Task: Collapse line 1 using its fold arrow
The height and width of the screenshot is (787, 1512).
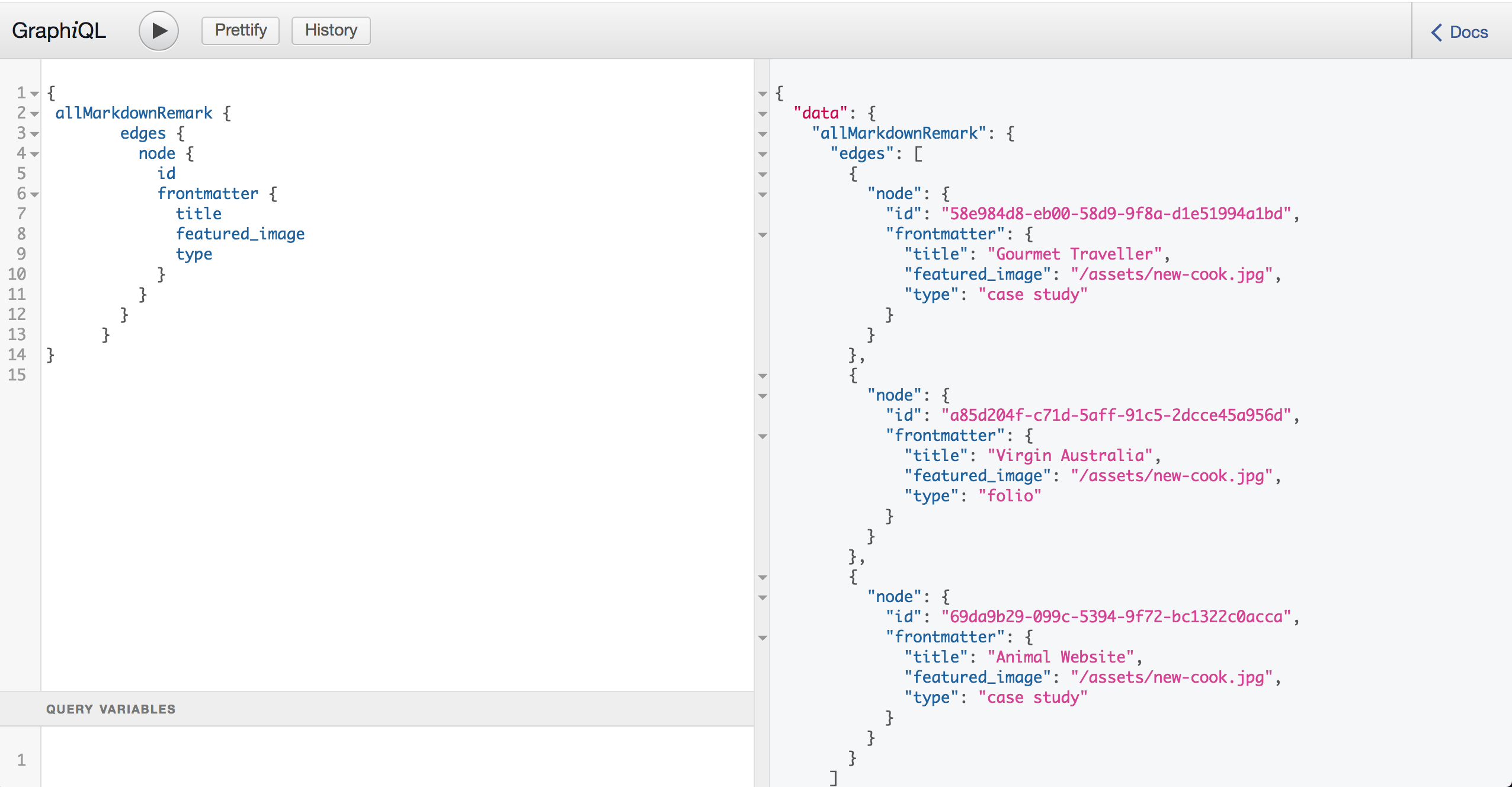Action: coord(34,94)
